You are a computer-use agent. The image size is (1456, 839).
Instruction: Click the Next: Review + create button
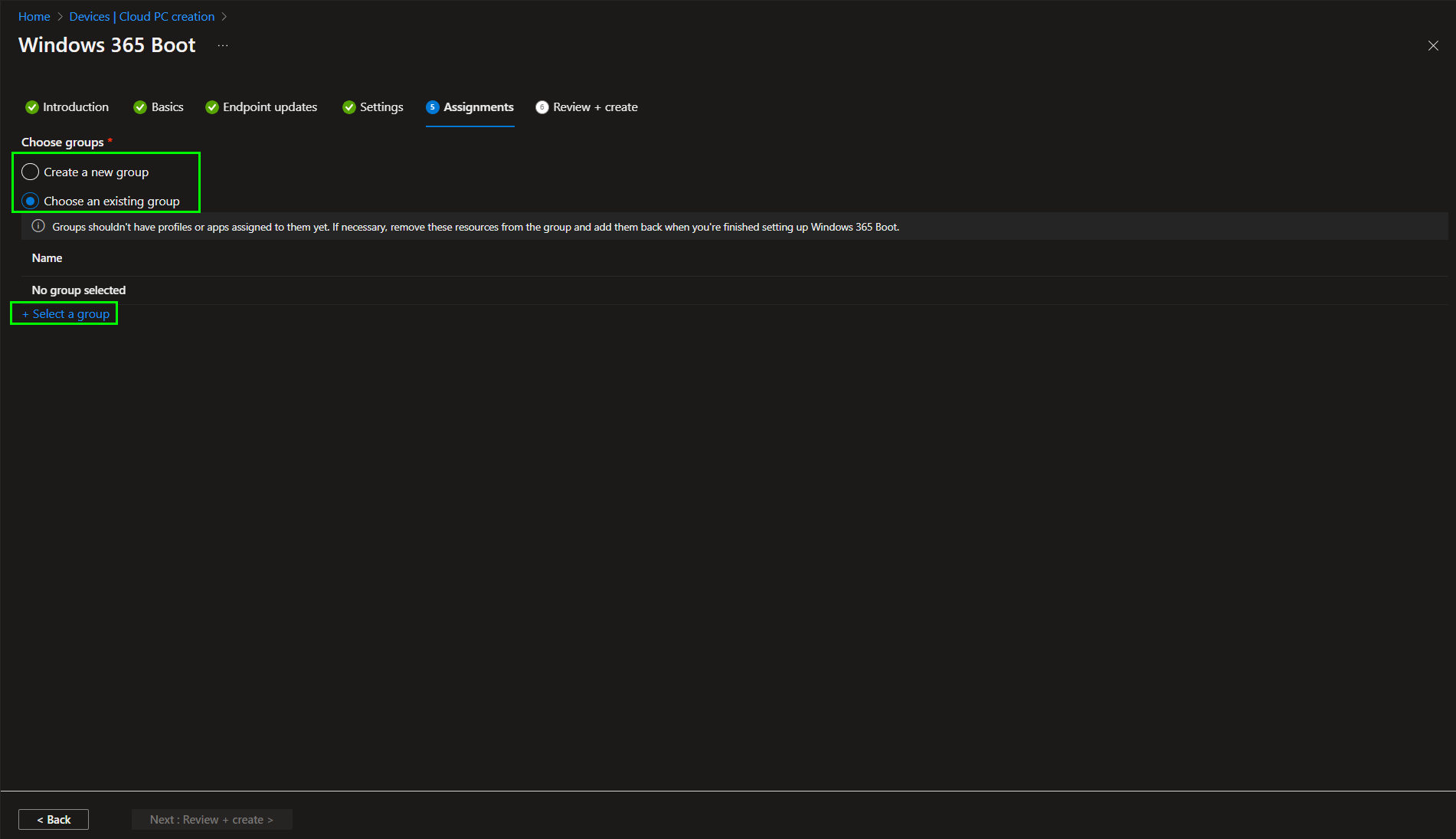pos(211,819)
